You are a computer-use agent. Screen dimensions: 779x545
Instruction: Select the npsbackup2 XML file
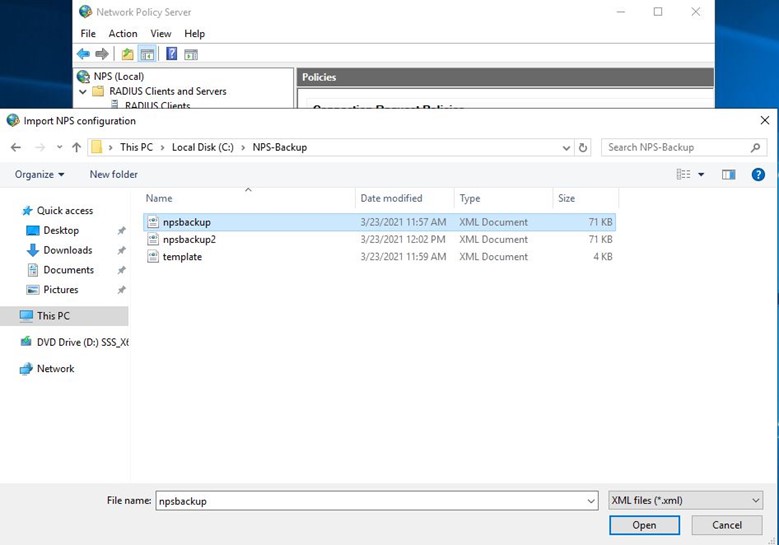pos(380,239)
